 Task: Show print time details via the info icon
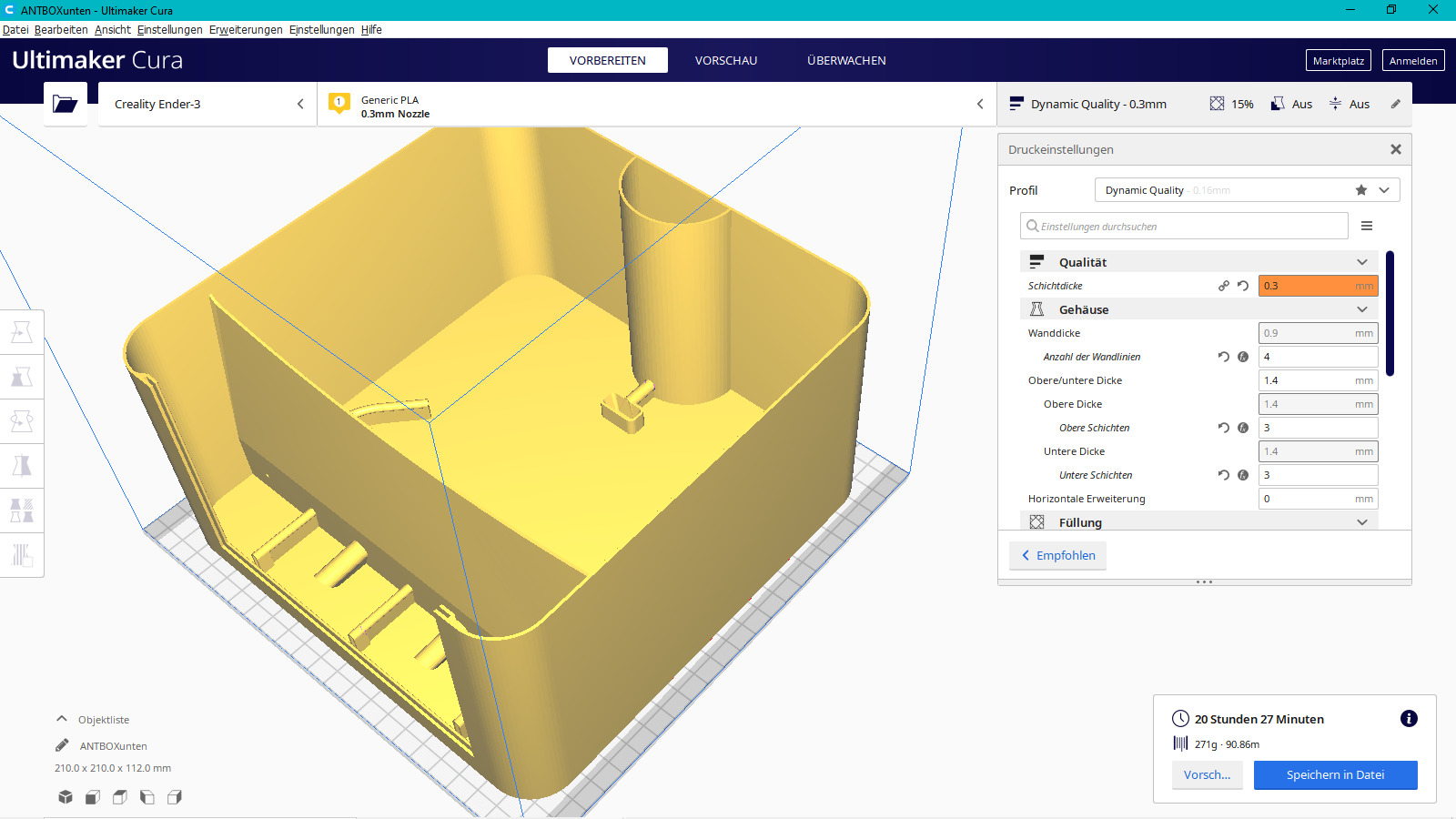tap(1409, 719)
